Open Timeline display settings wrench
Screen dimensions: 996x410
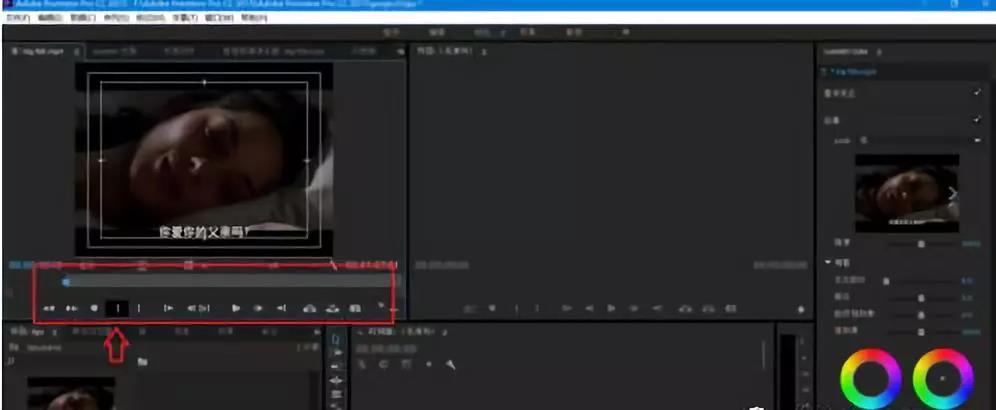pos(450,364)
